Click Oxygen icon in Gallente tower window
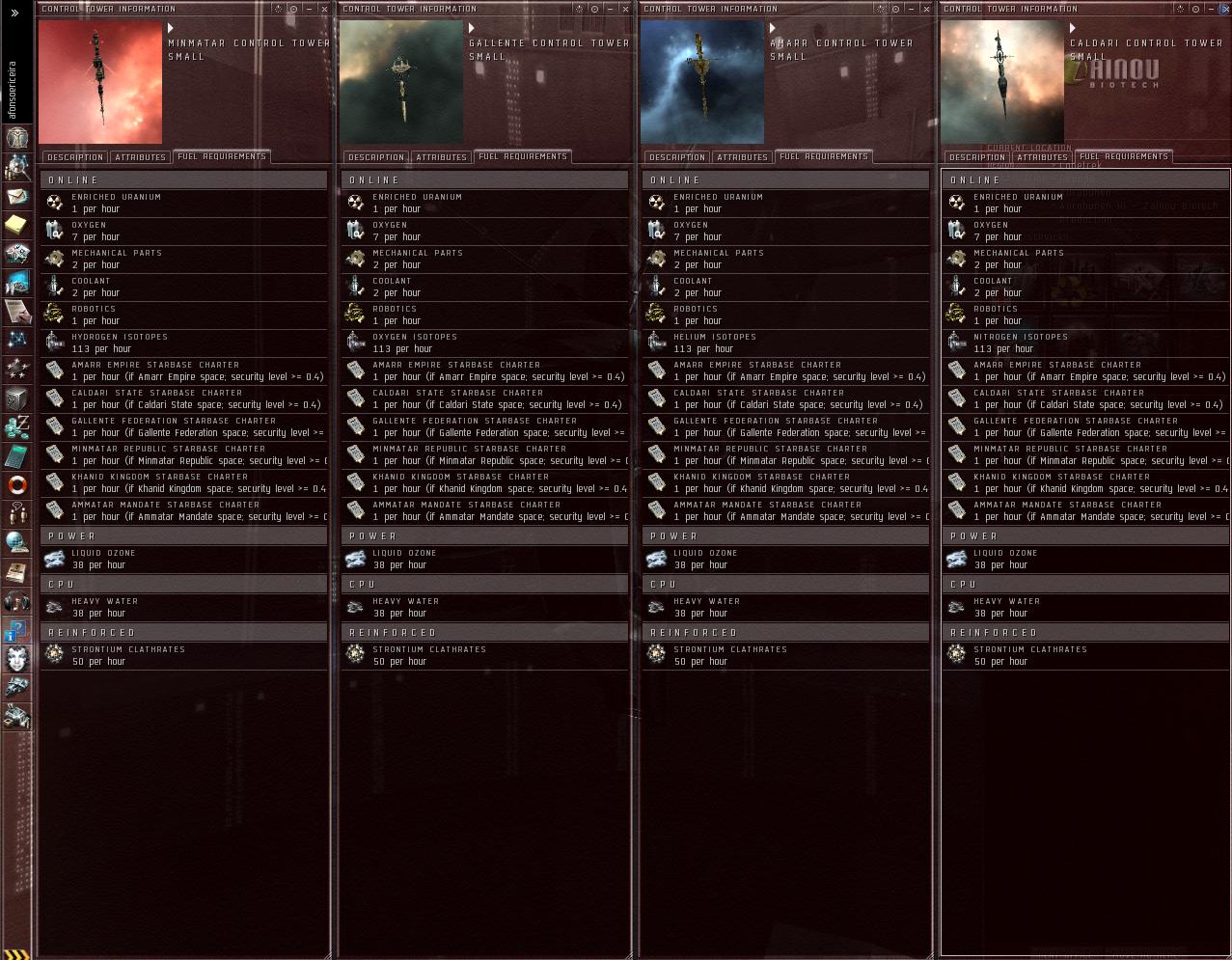 356,231
